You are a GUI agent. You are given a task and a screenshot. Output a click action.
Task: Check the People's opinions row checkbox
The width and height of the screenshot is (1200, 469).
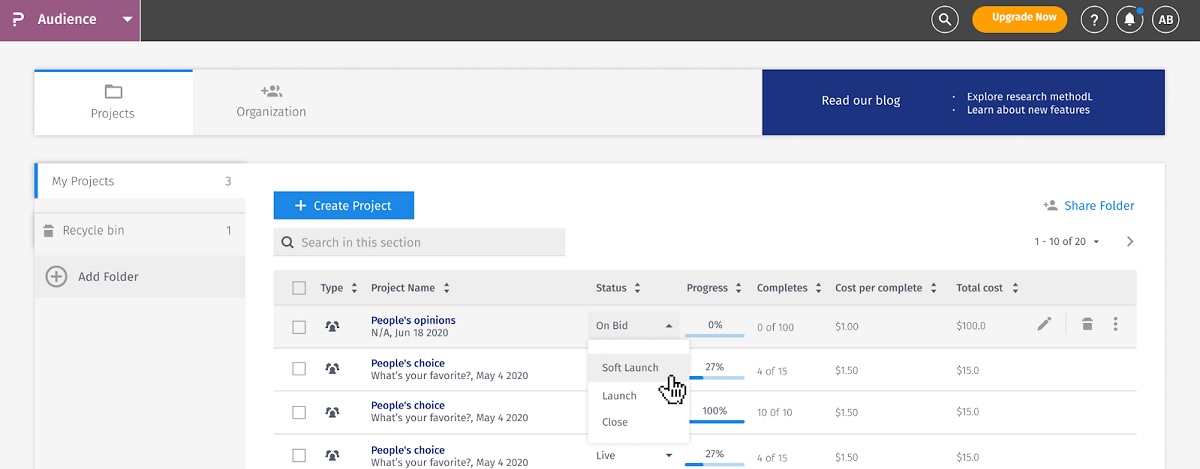click(x=299, y=327)
